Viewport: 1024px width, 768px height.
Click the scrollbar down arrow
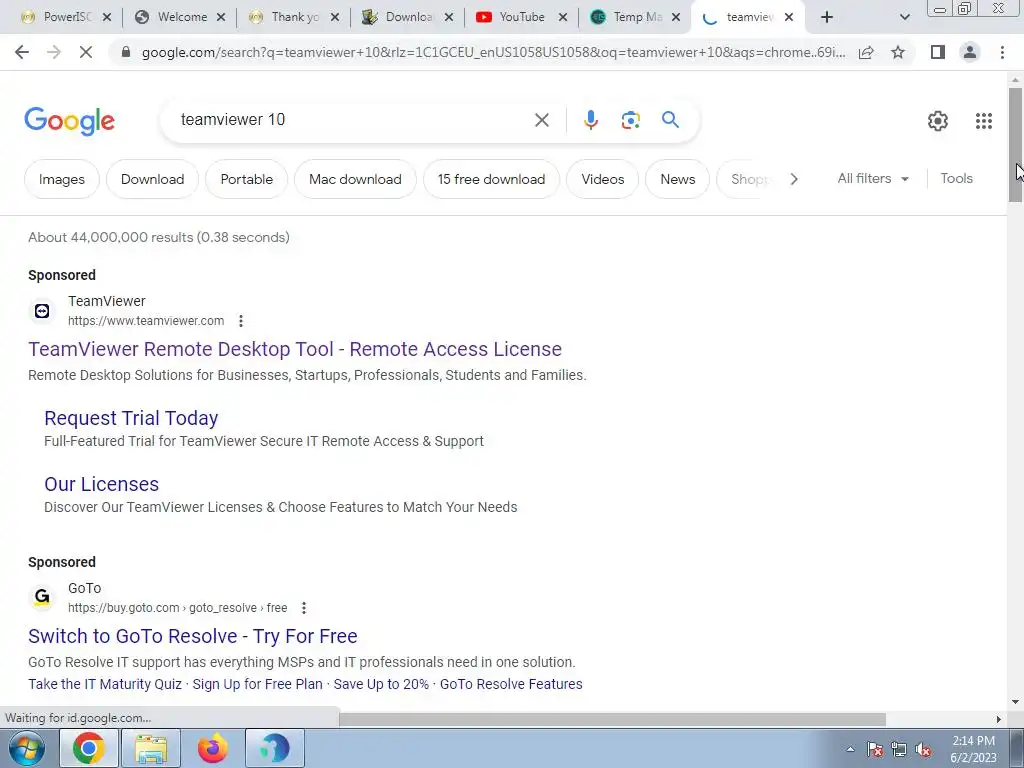click(1015, 703)
